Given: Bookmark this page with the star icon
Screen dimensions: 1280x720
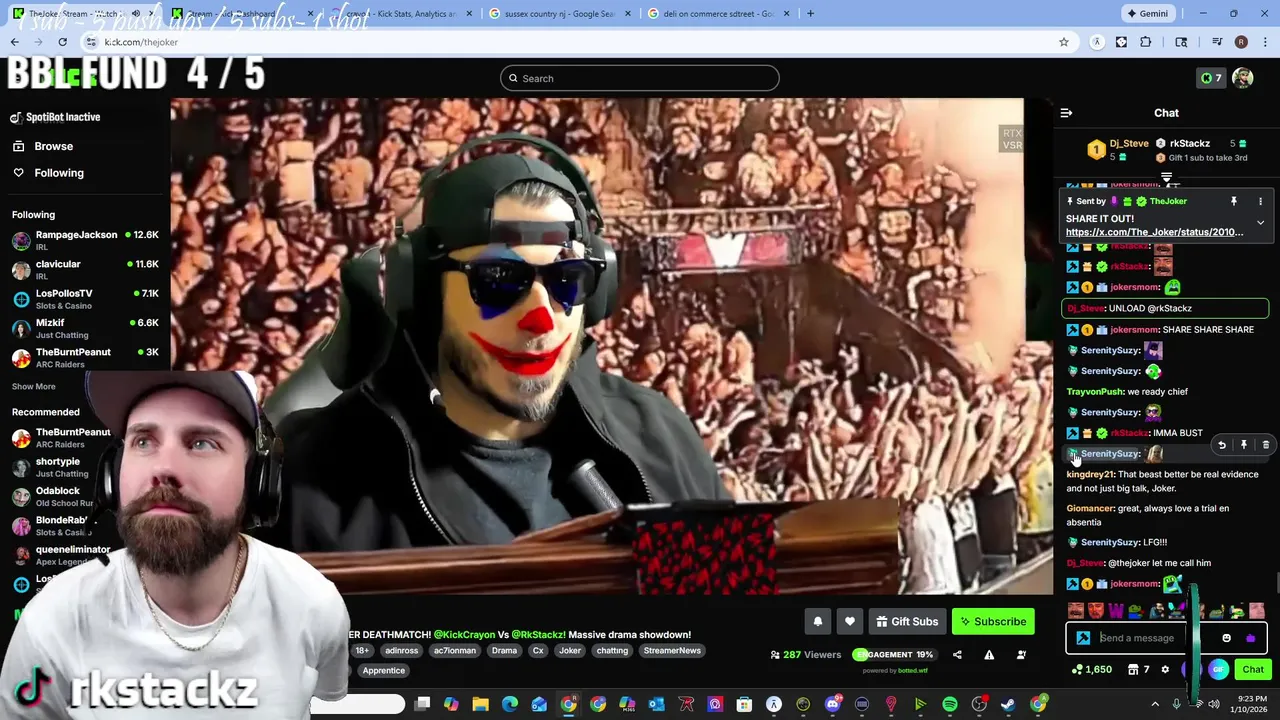Looking at the screenshot, I should tap(1064, 42).
